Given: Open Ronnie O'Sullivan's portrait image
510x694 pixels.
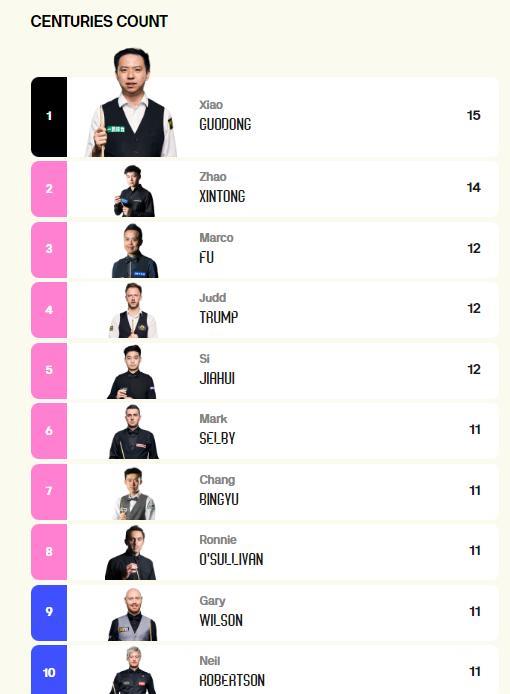Looking at the screenshot, I should click(131, 553).
